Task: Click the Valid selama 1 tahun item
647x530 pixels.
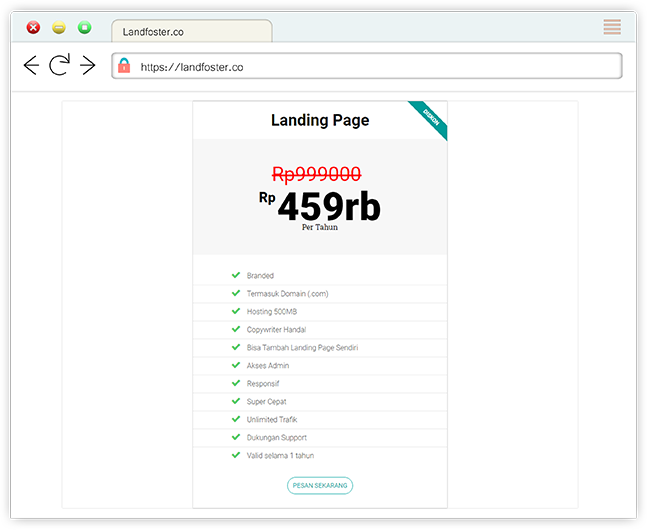Action: tap(280, 456)
